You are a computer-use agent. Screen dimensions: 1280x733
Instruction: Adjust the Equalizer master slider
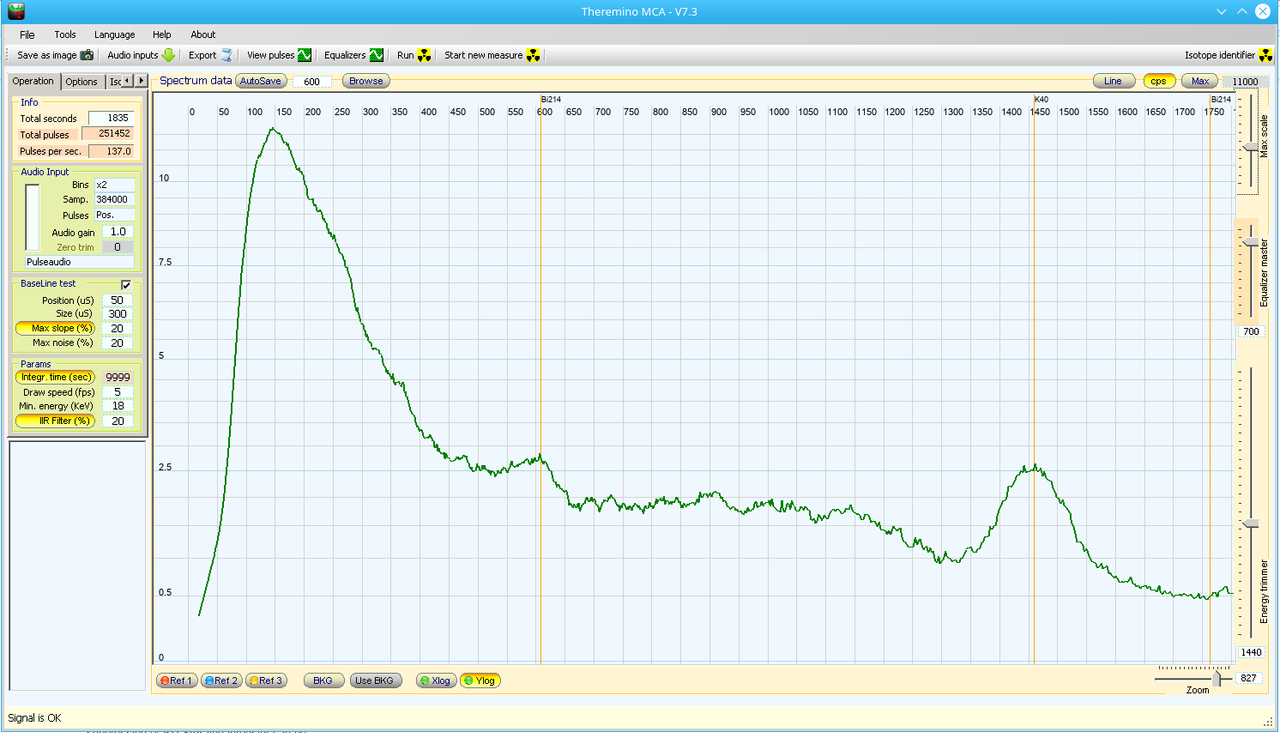(1250, 243)
